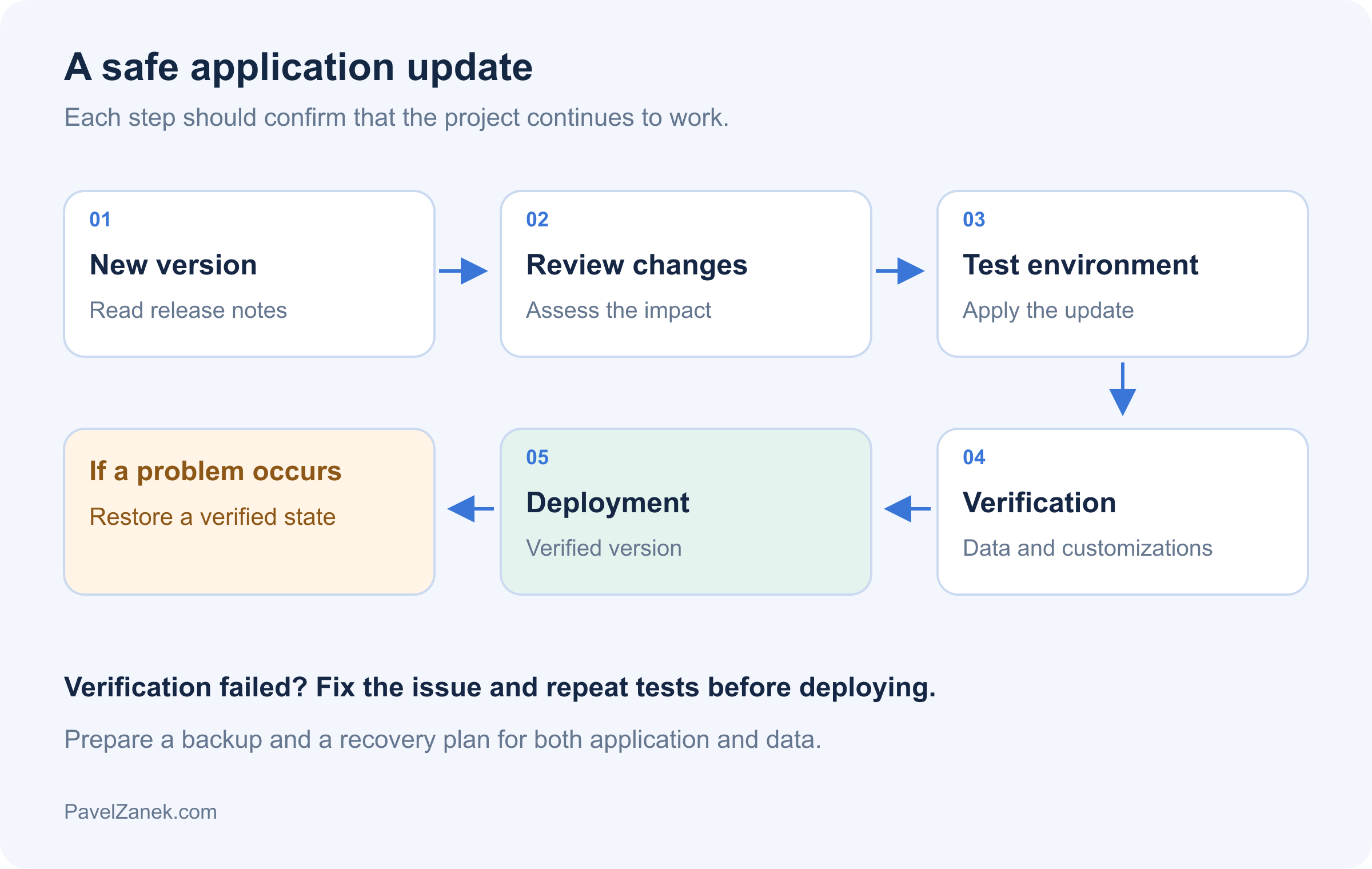Screen dimensions: 1372x869
Task: Click the 'A safe application update' heading
Action: [298, 68]
